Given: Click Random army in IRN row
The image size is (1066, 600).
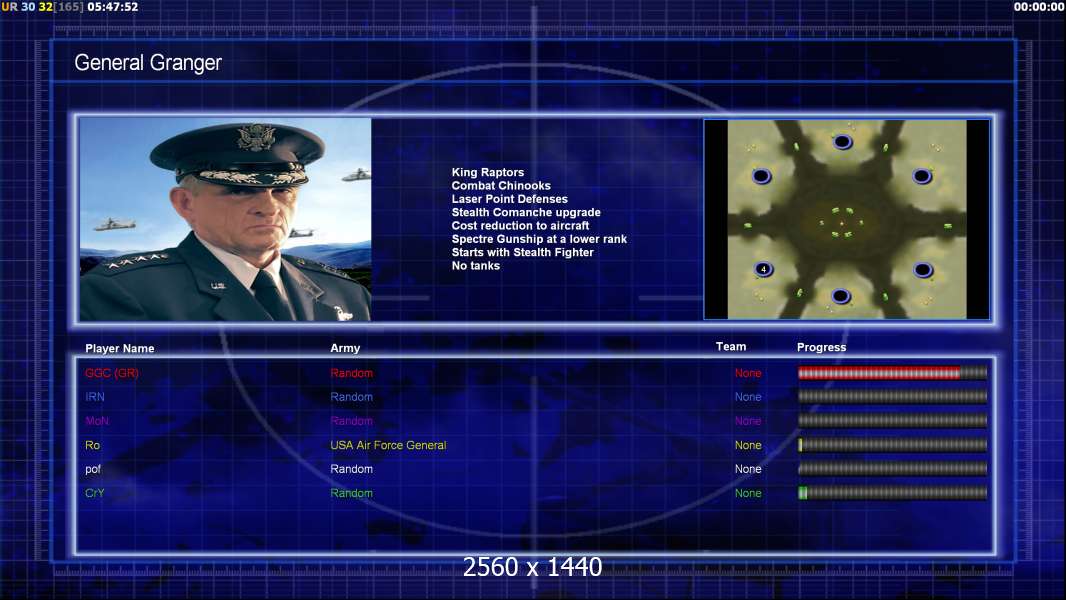Looking at the screenshot, I should [x=351, y=397].
